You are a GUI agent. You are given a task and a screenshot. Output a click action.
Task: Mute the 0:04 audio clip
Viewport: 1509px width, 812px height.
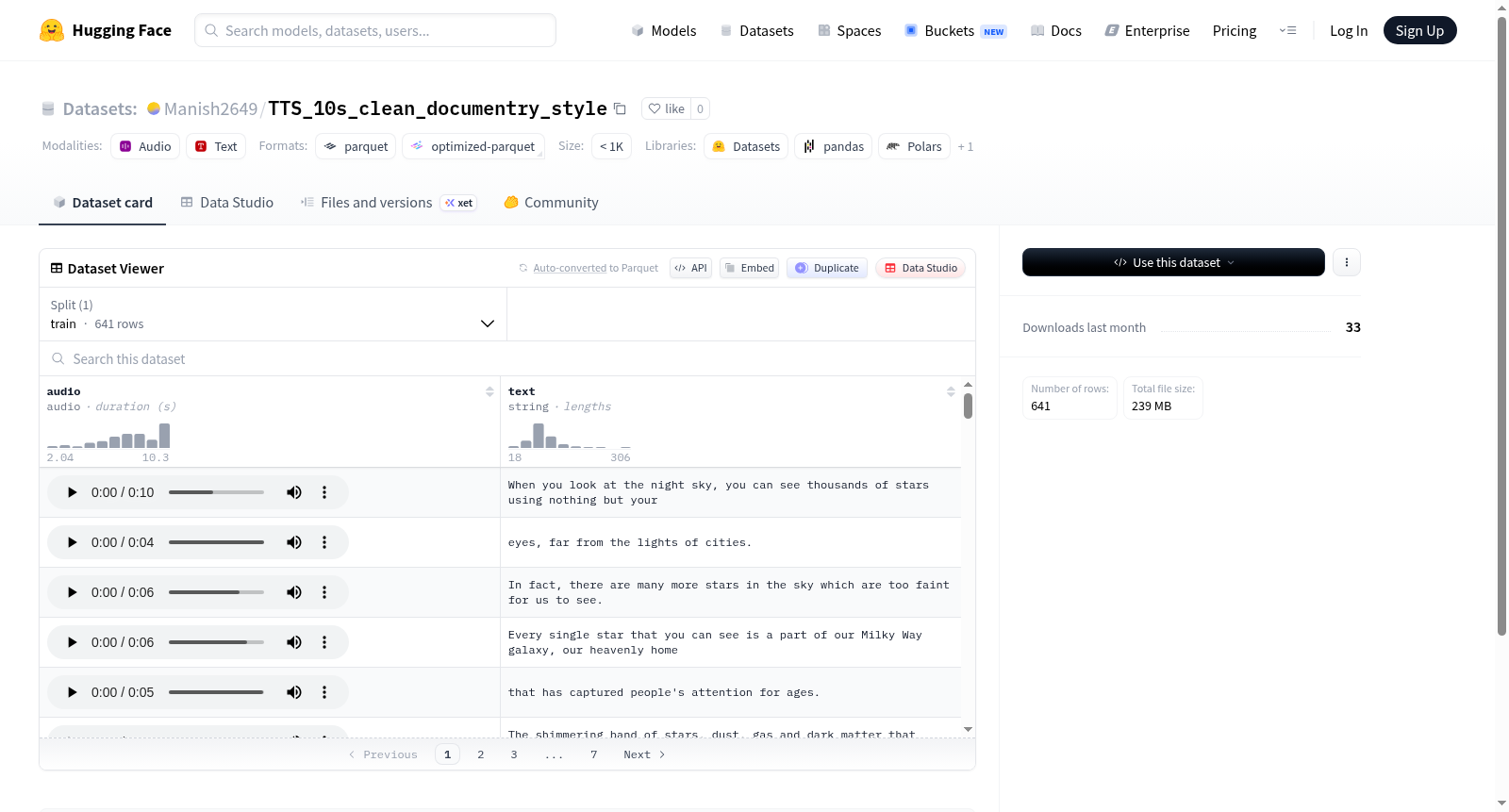click(x=294, y=542)
